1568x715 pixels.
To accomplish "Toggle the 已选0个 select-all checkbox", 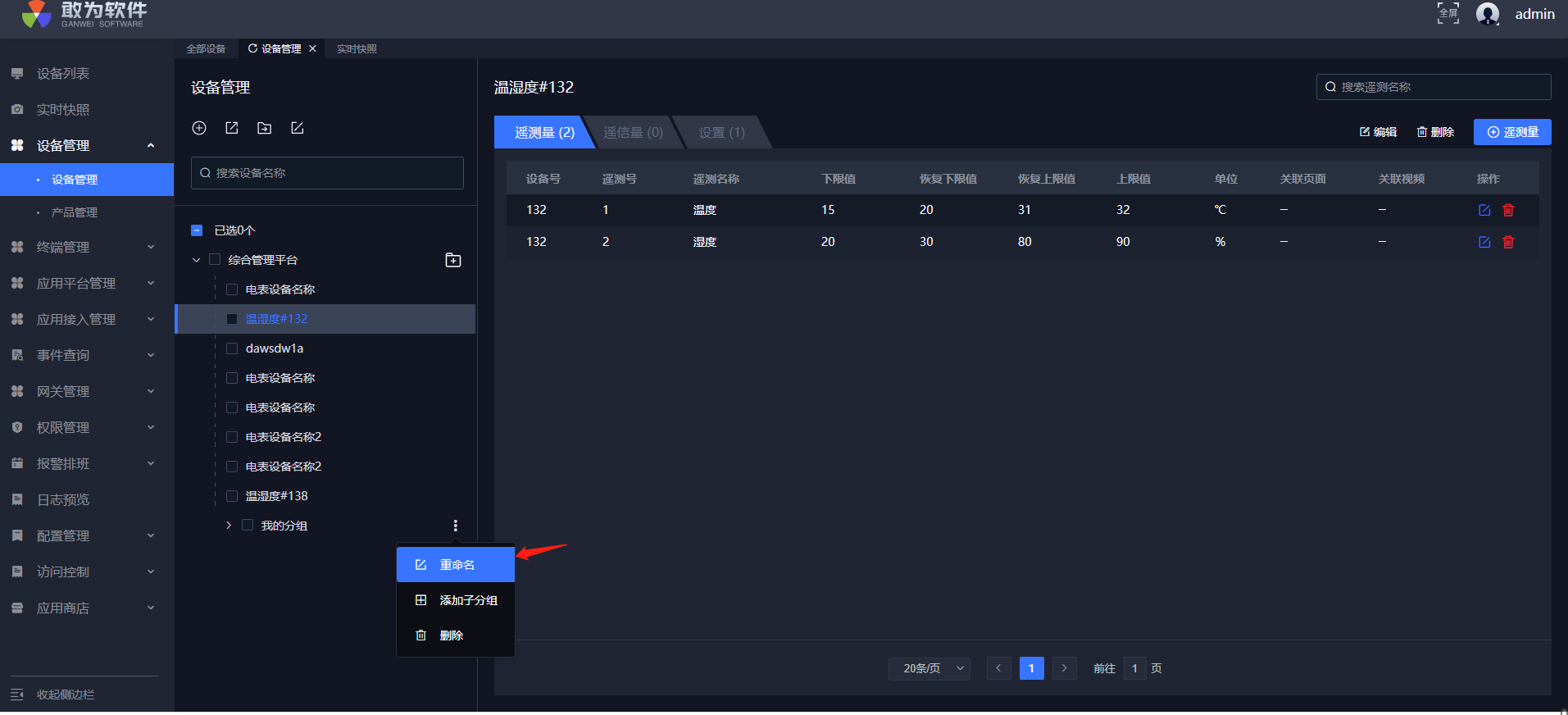I will pyautogui.click(x=197, y=230).
